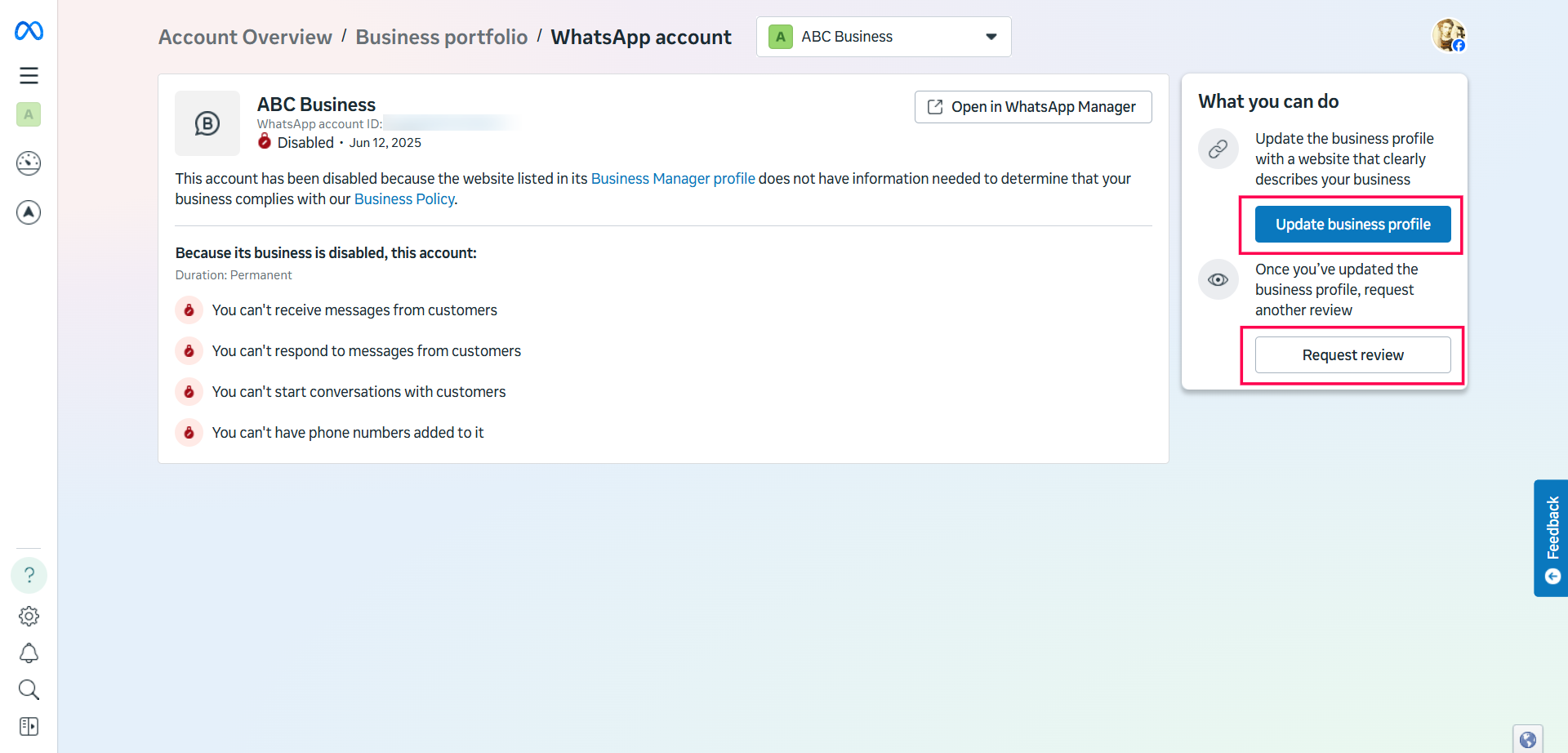The height and width of the screenshot is (753, 1568).
Task: Open the Business Policy link
Action: pyautogui.click(x=403, y=198)
